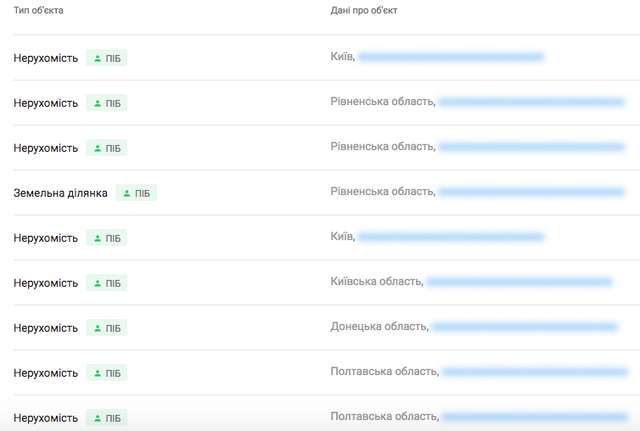The height and width of the screenshot is (431, 640).
Task: Click person icon in first Рівненська область row
Action: [97, 103]
